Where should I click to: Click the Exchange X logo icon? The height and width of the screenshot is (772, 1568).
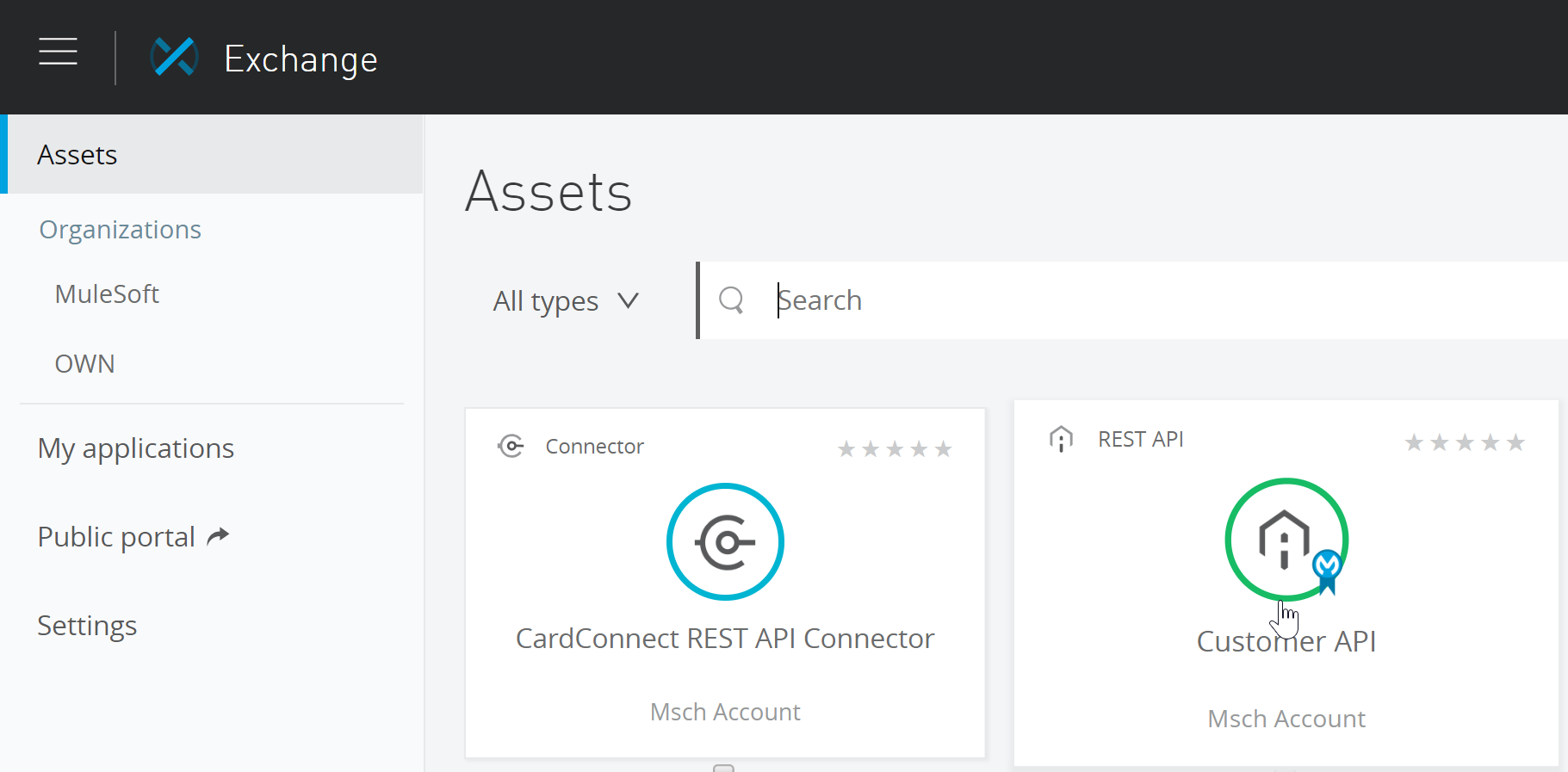tap(174, 57)
